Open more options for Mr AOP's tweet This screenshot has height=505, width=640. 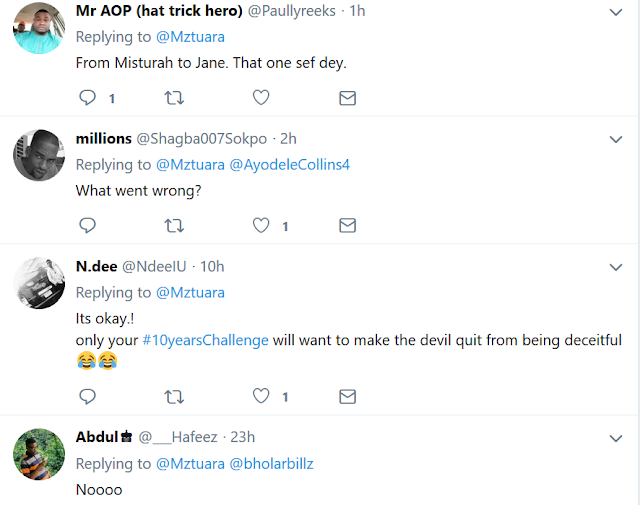point(617,12)
